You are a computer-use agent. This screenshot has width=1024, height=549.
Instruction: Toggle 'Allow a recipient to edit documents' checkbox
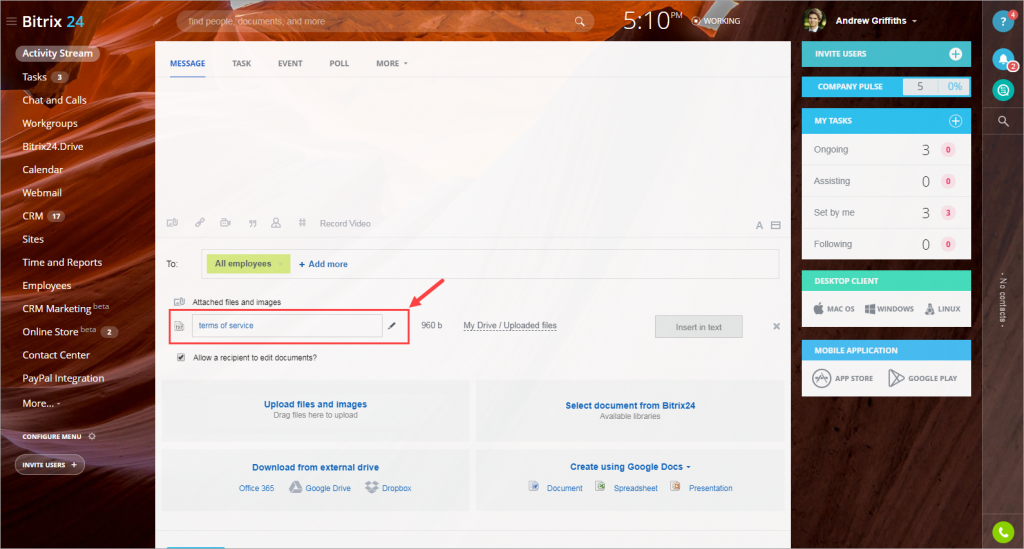point(181,357)
